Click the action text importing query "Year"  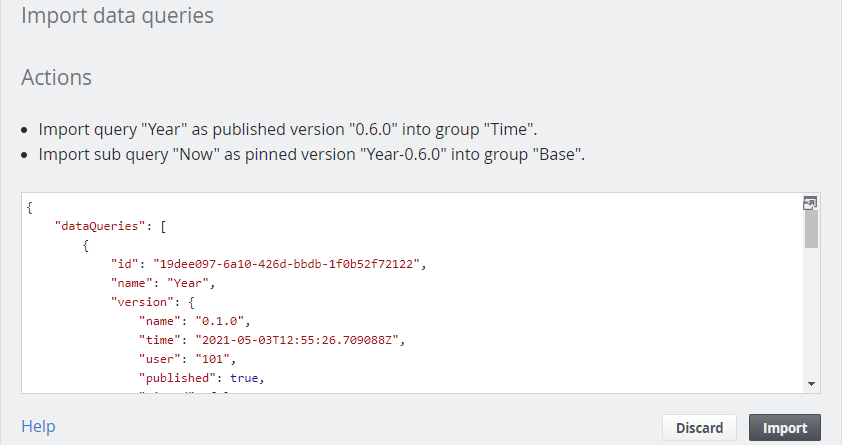point(288,129)
